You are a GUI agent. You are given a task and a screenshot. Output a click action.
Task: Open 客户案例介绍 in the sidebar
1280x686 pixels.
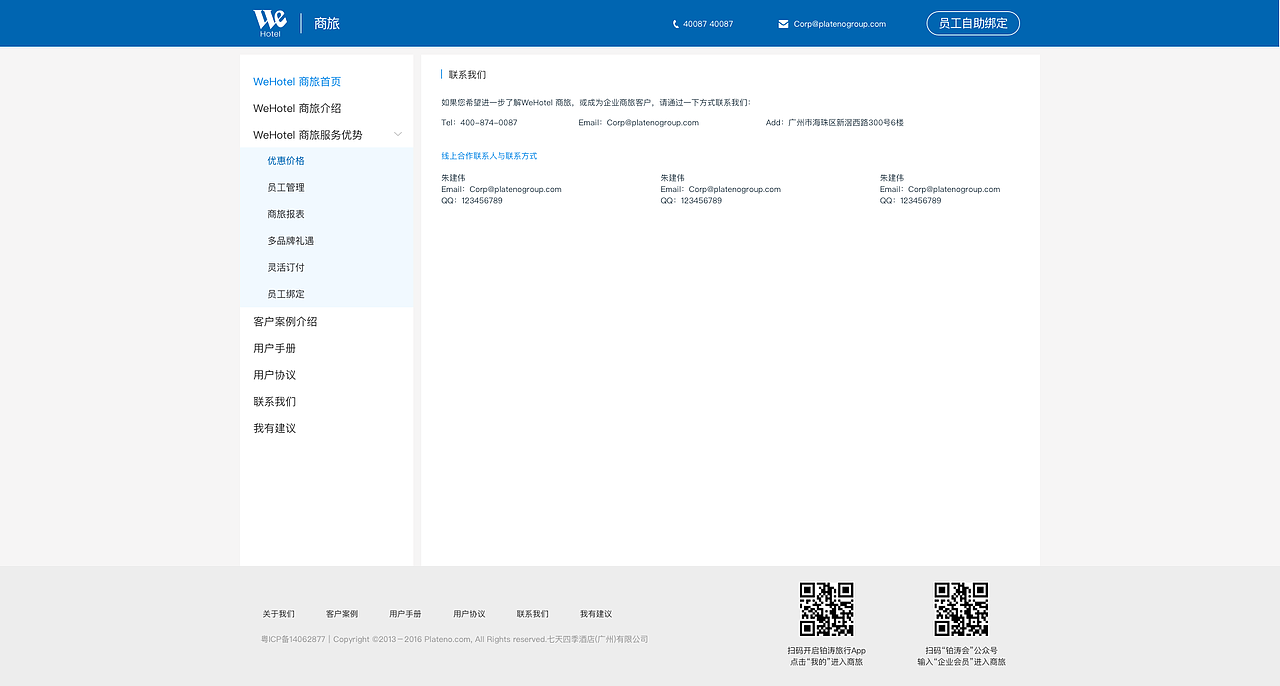286,321
